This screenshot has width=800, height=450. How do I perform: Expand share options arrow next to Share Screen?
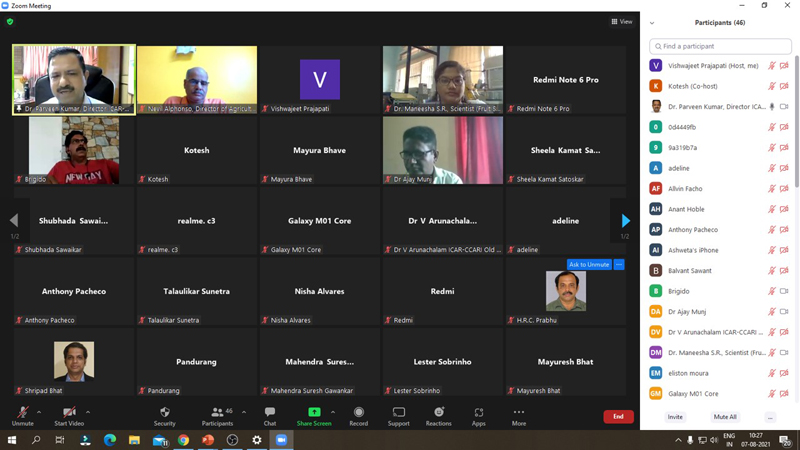click(x=333, y=412)
